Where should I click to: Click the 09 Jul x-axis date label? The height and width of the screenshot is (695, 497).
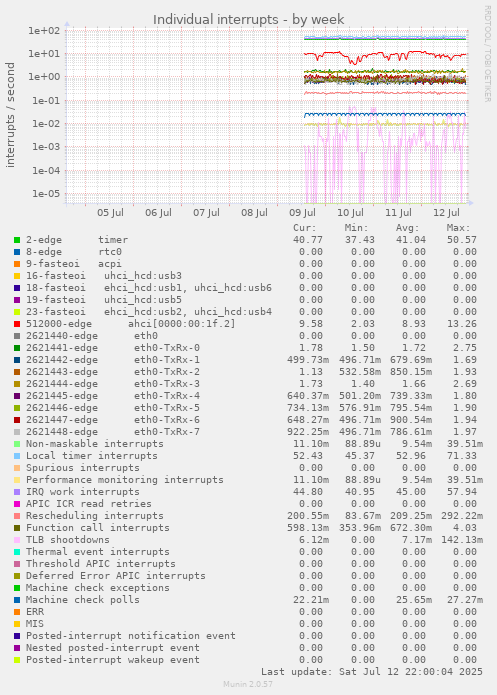(x=302, y=213)
